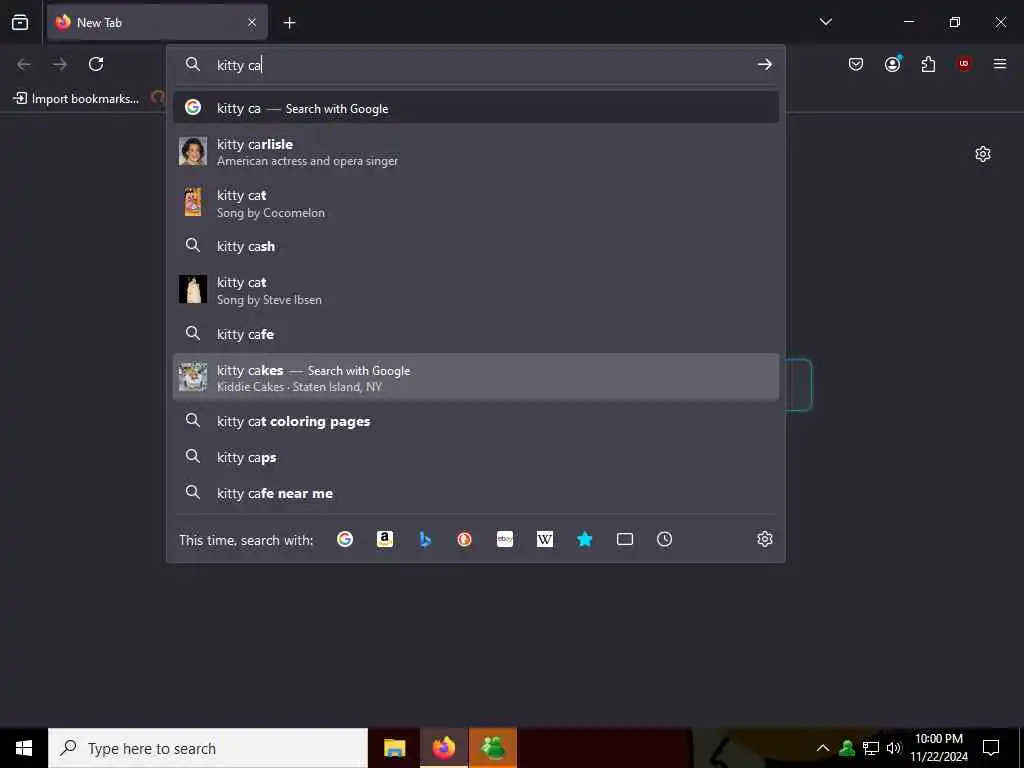This screenshot has height=768, width=1024.
Task: Select kitty cat coloring pages suggestion
Action: click(x=476, y=421)
